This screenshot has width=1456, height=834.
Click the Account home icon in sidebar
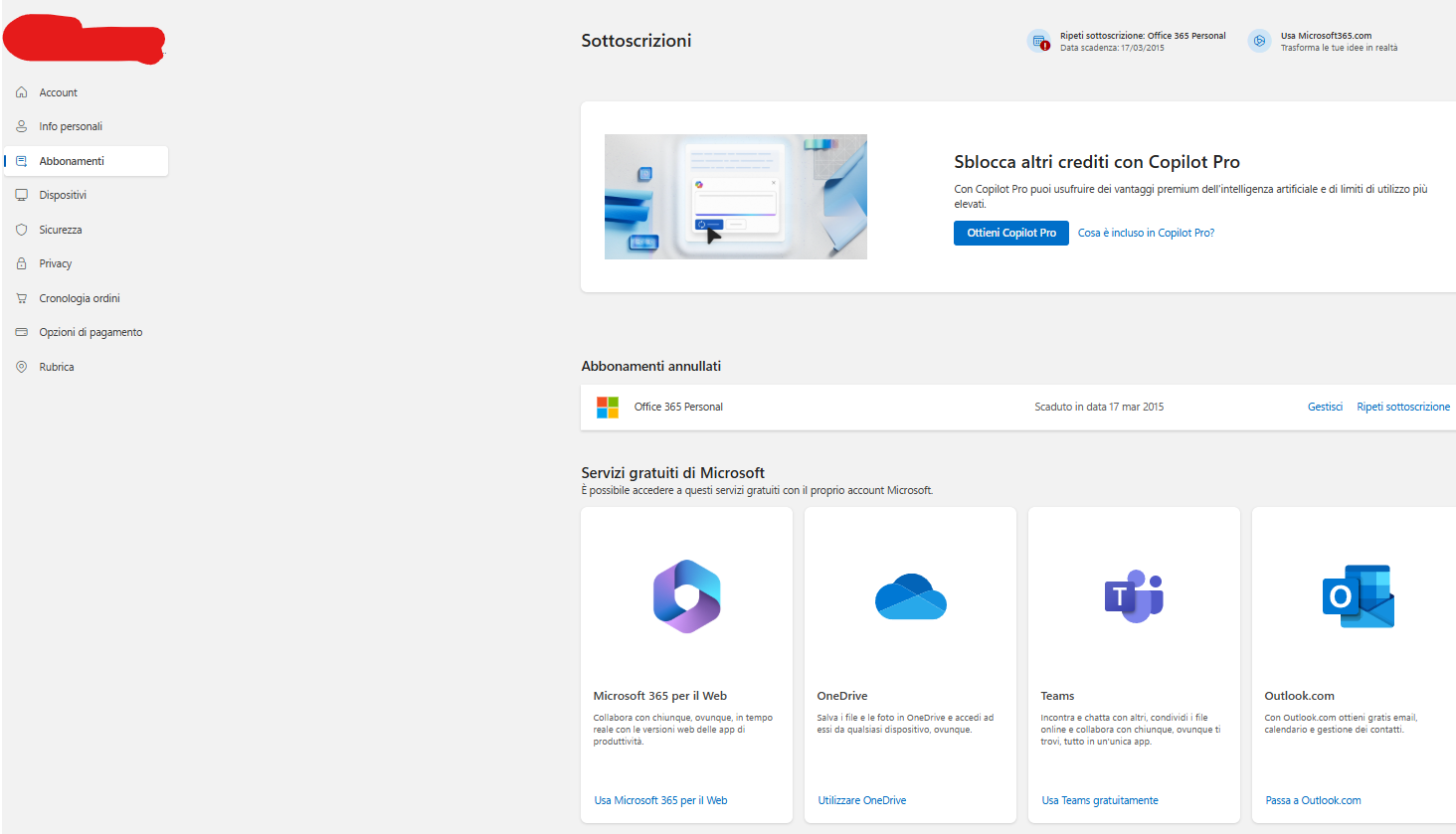pyautogui.click(x=22, y=92)
